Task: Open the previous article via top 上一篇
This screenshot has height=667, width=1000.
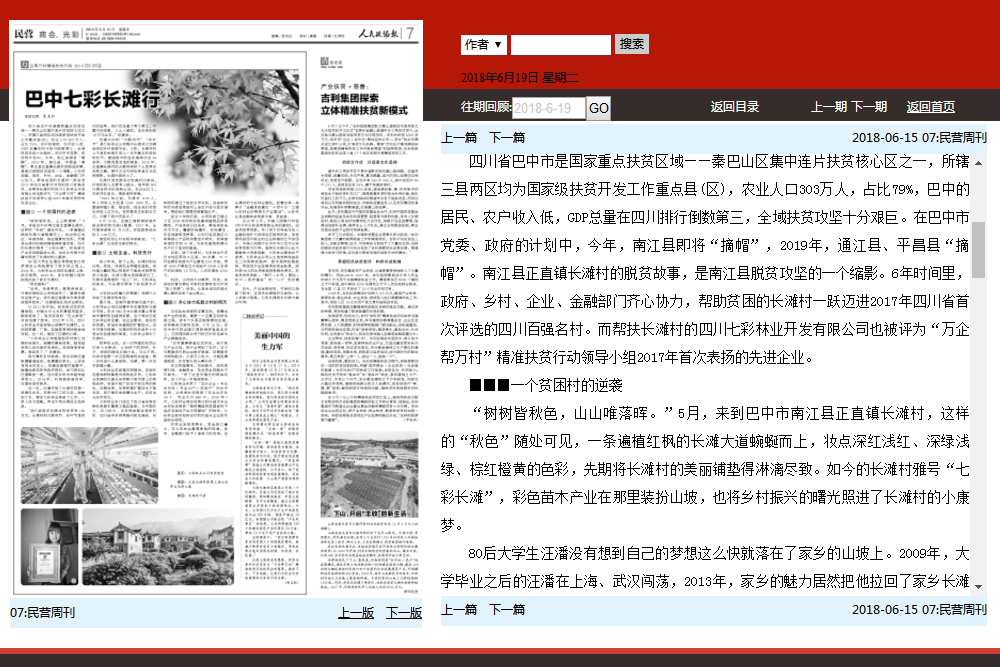Action: [x=458, y=135]
